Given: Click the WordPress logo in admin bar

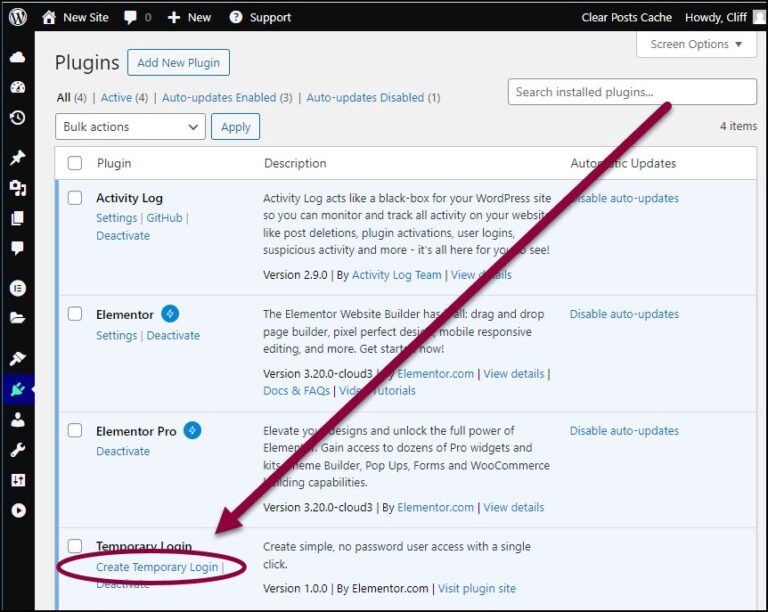Looking at the screenshot, I should point(18,17).
